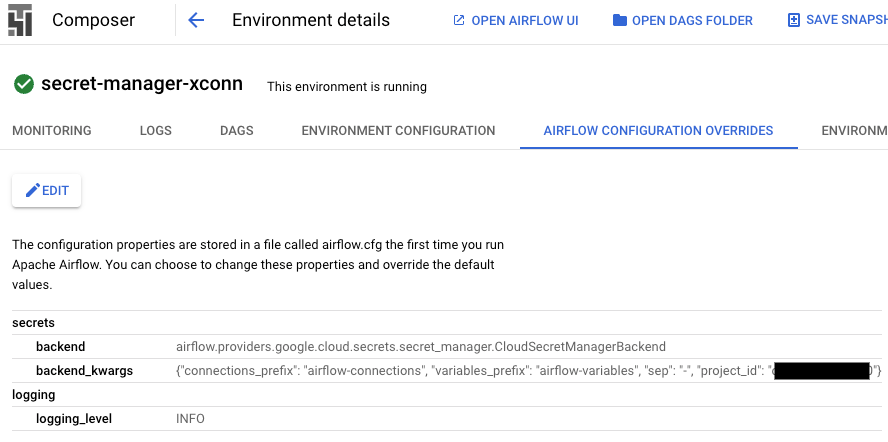Click the Save Snapshot icon

(x=793, y=20)
